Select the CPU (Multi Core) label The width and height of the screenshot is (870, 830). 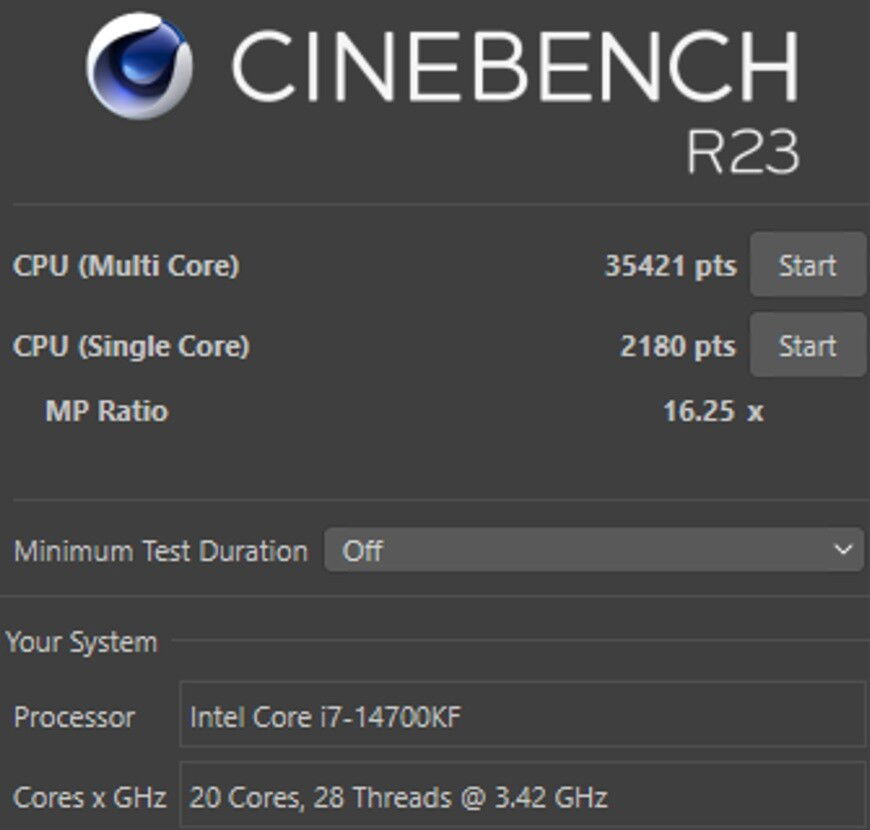pos(126,266)
